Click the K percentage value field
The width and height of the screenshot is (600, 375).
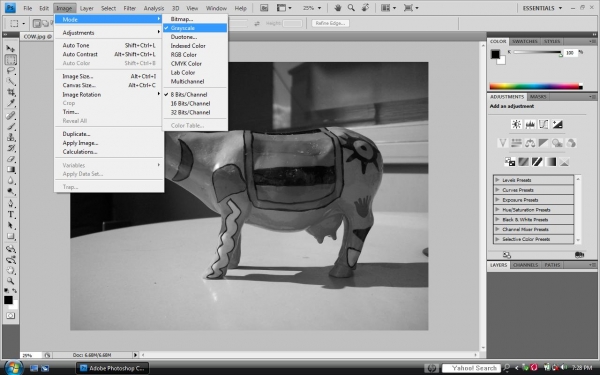tap(570, 53)
